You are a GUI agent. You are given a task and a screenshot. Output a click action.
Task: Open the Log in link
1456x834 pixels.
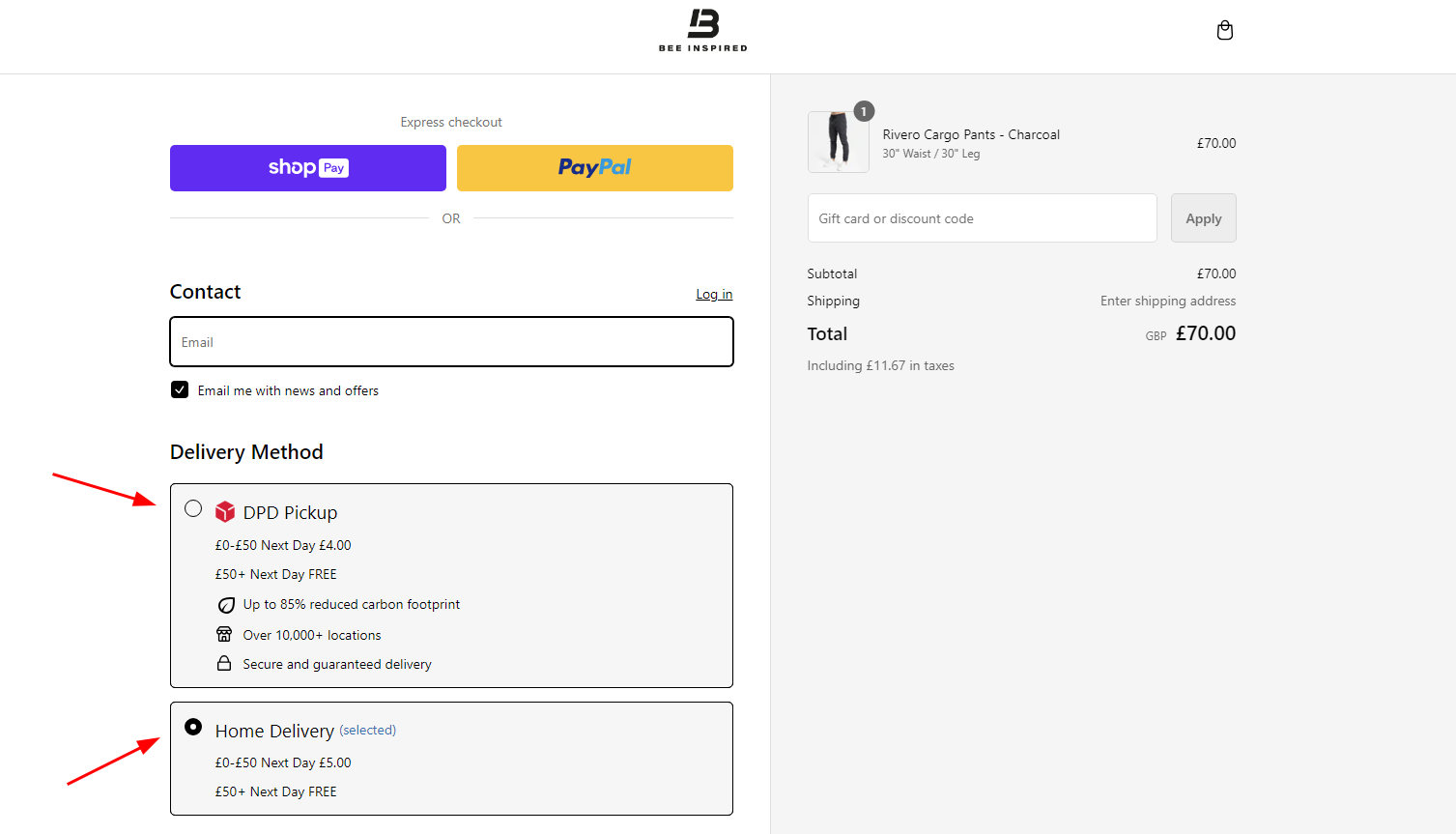[x=713, y=294]
